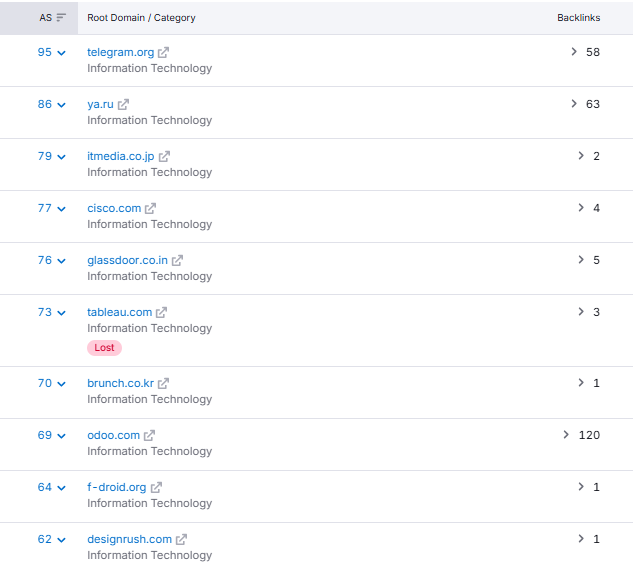Open designrush.com external link icon
633x563 pixels.
click(x=181, y=540)
